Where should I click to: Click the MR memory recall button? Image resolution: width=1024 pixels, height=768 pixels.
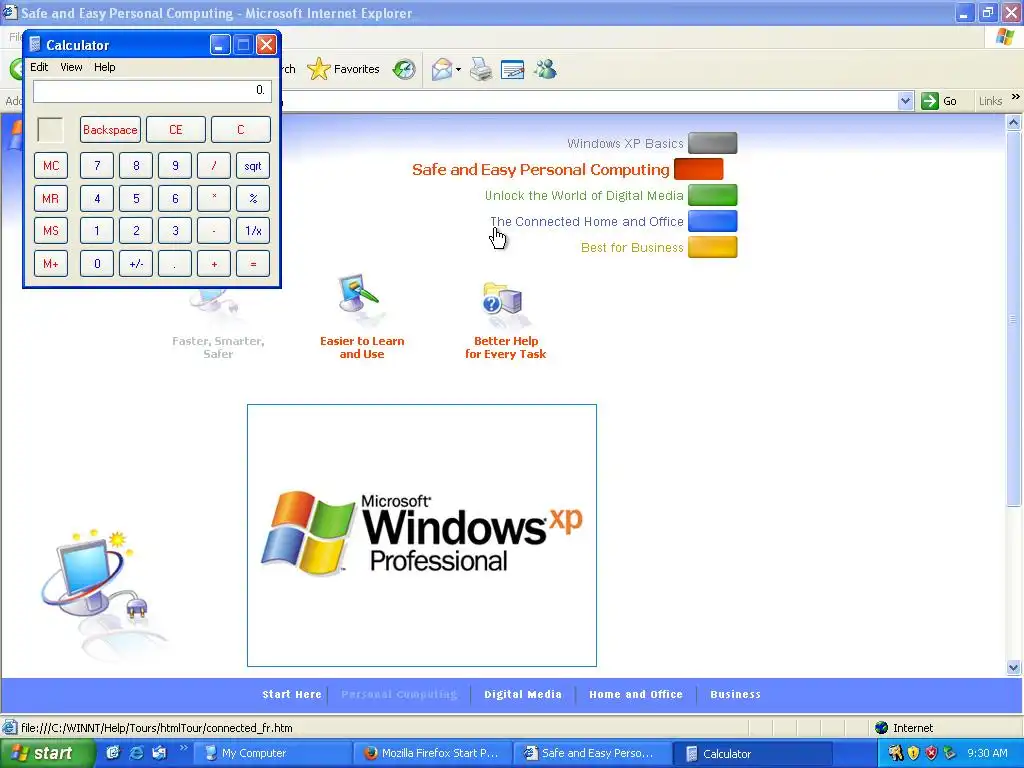(51, 199)
